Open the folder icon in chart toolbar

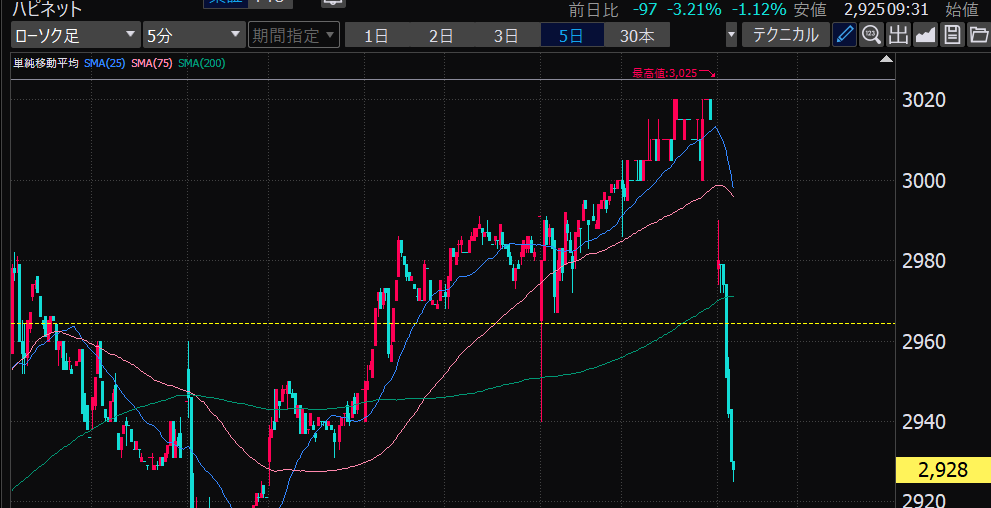(978, 35)
